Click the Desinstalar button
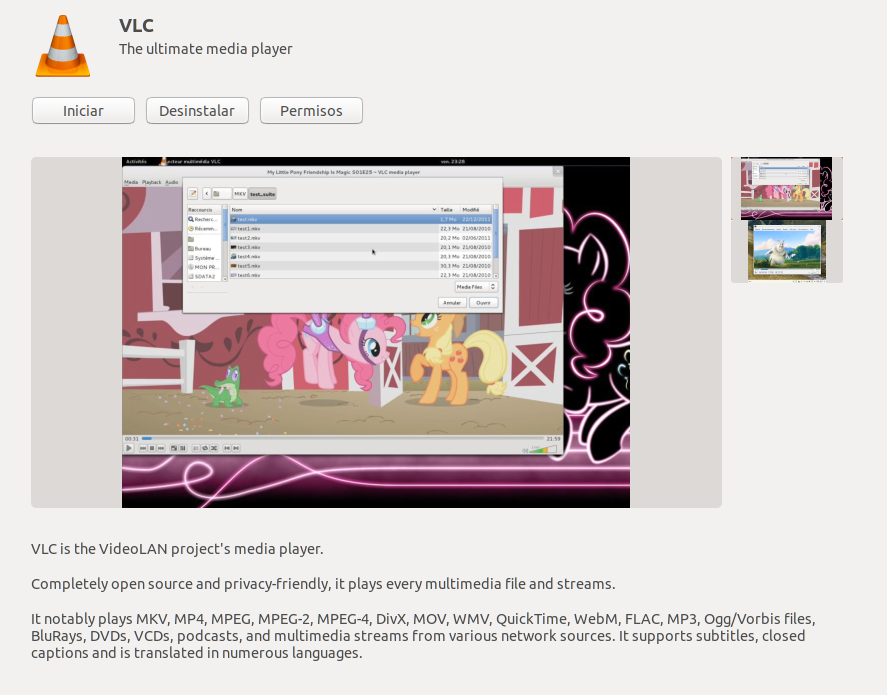 click(x=197, y=110)
